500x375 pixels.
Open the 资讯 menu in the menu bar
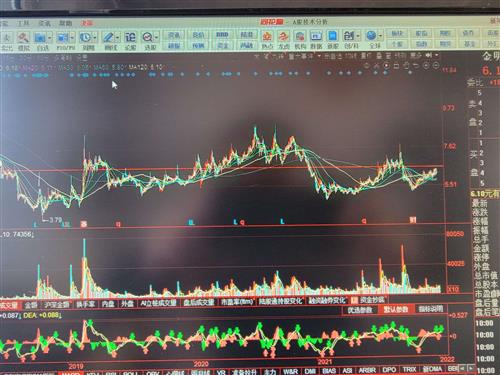[44, 23]
